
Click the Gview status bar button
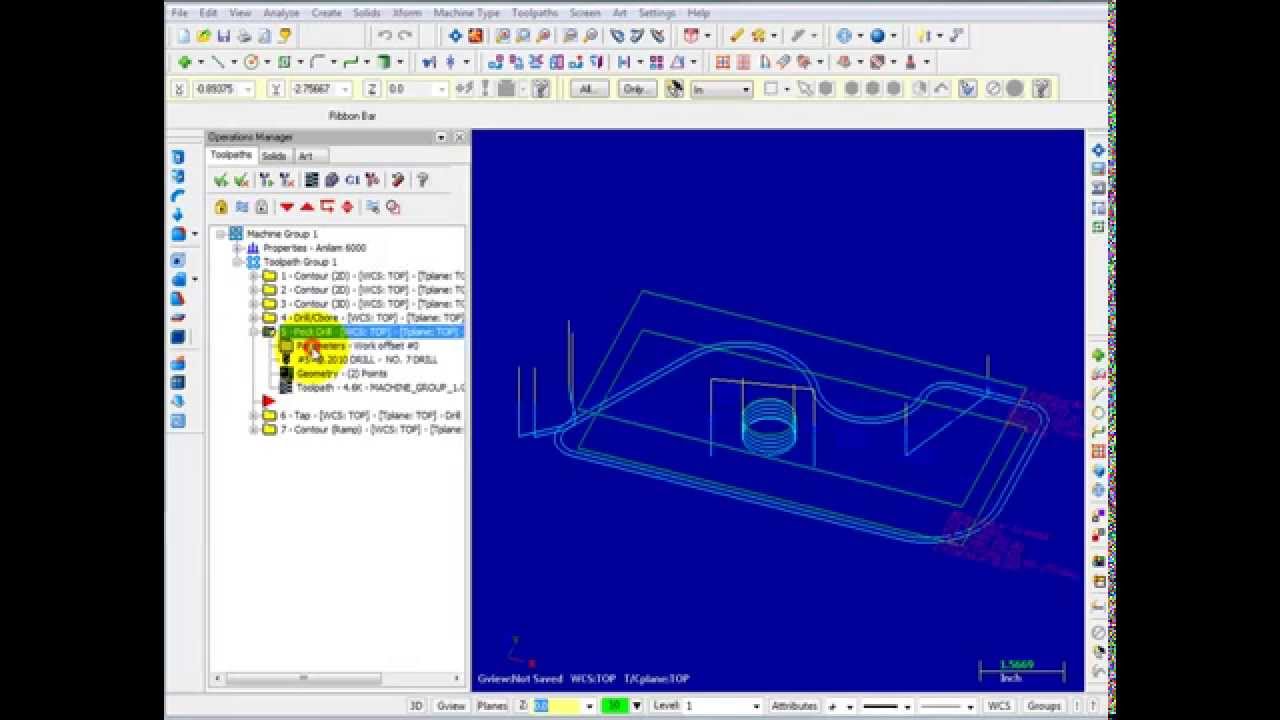tap(451, 706)
